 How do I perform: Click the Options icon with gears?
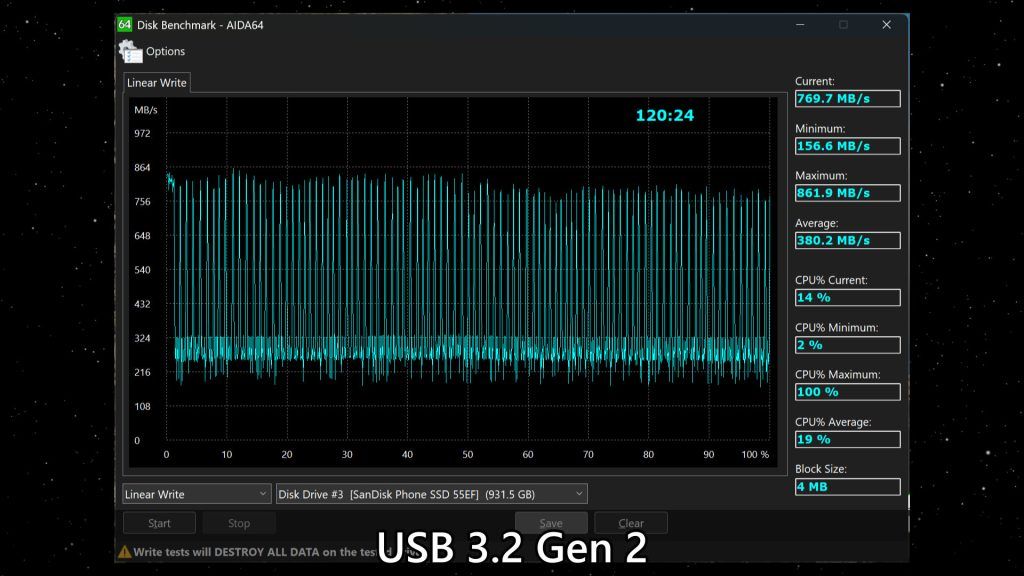click(131, 52)
